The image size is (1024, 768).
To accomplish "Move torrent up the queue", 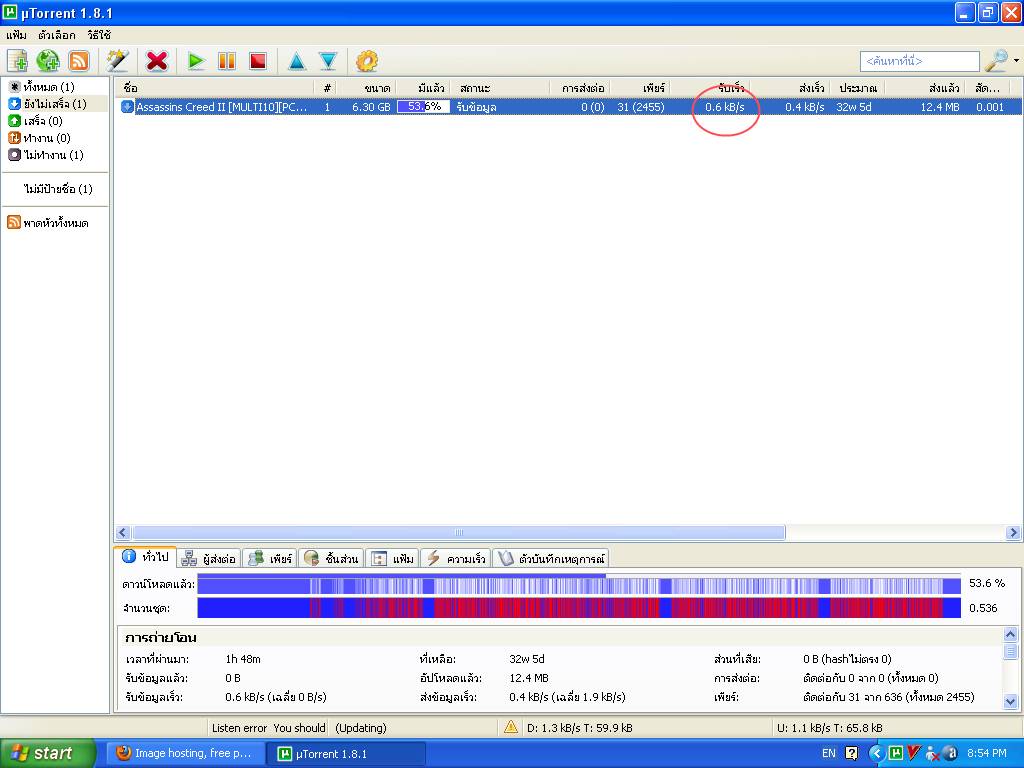I will [x=297, y=61].
